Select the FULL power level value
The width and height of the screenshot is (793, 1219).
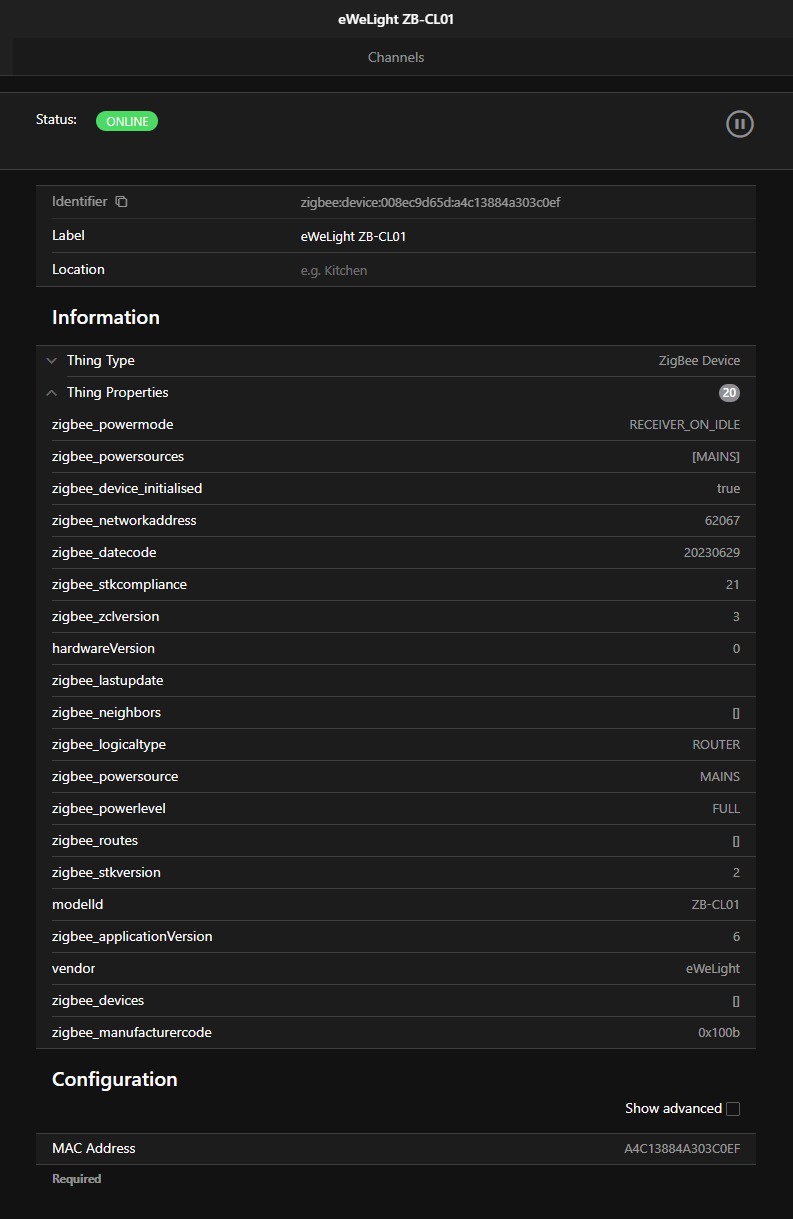coord(726,809)
